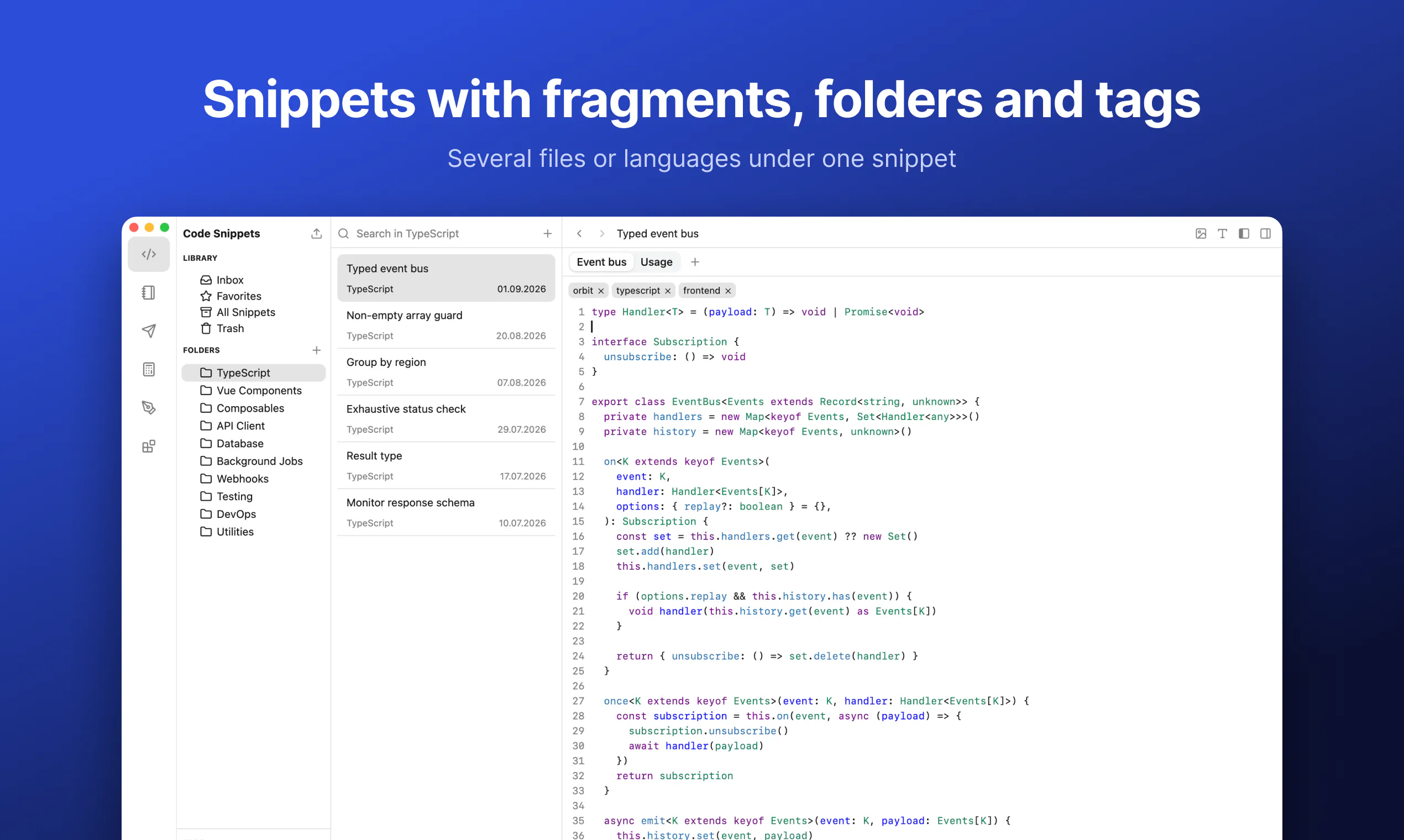Add a new fragment tab with plus

click(x=695, y=262)
